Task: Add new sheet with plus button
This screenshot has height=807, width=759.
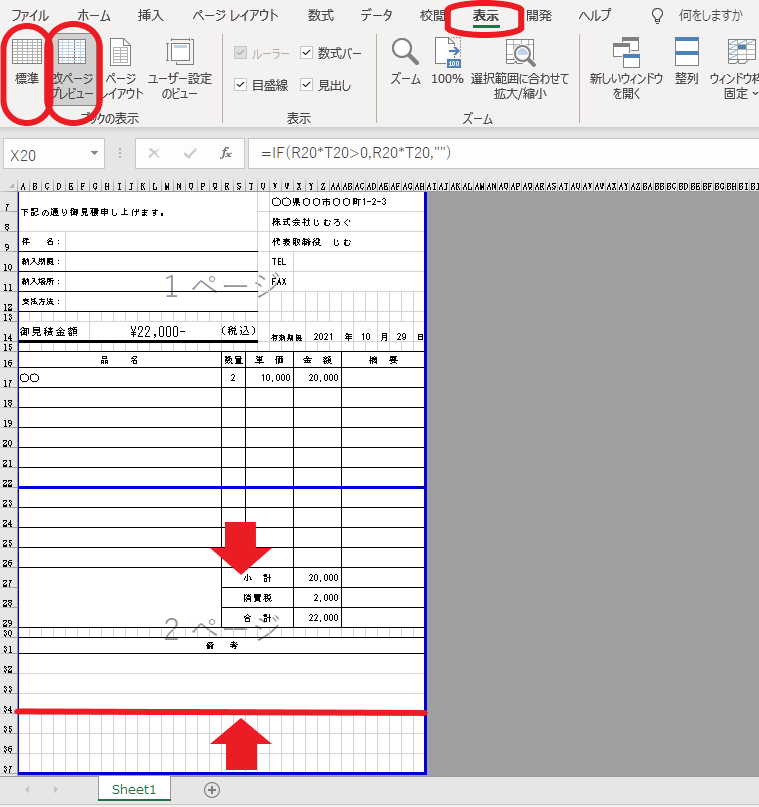Action: pyautogui.click(x=212, y=789)
